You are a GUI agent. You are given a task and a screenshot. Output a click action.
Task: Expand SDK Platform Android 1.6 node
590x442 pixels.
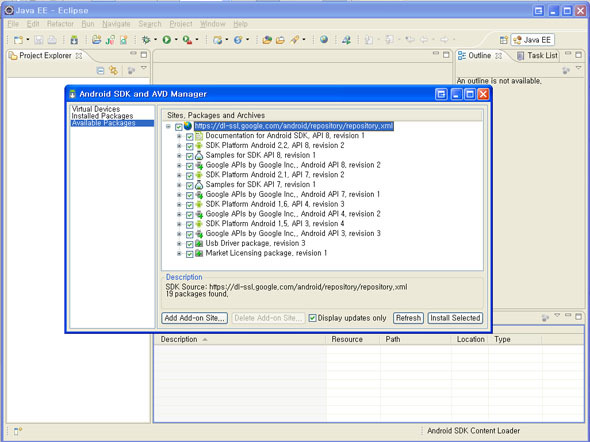click(x=179, y=204)
